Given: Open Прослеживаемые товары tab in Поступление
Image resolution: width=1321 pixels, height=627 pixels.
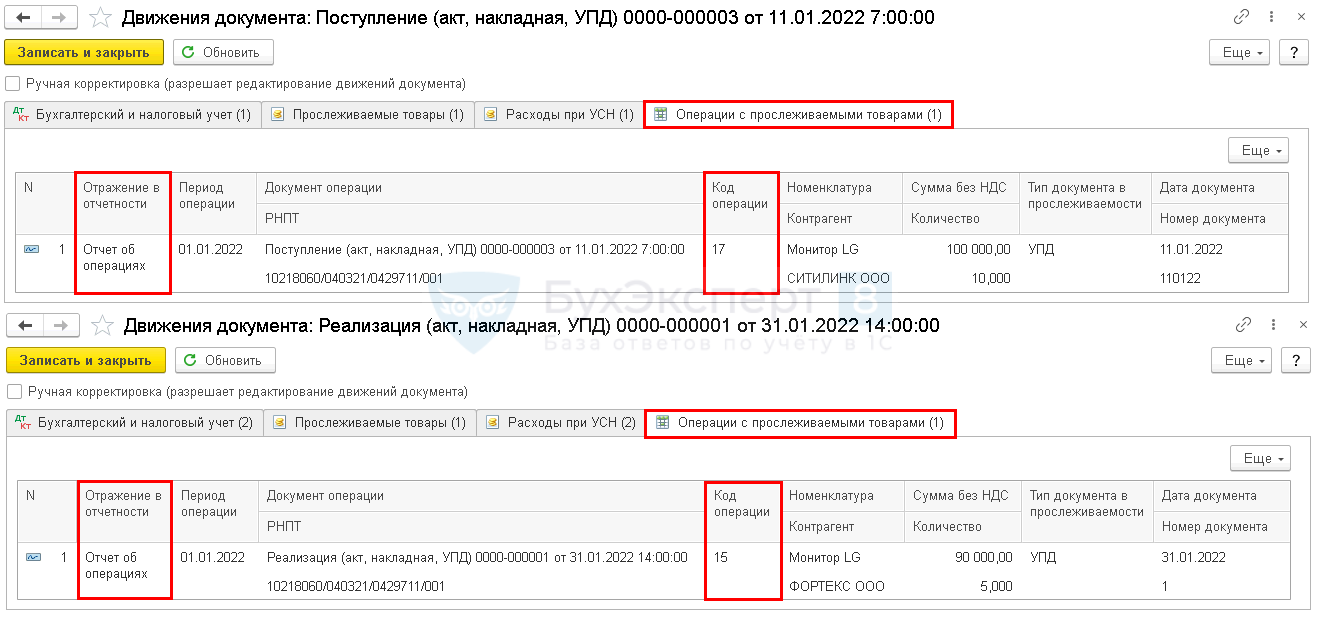Looking at the screenshot, I should pos(367,115).
